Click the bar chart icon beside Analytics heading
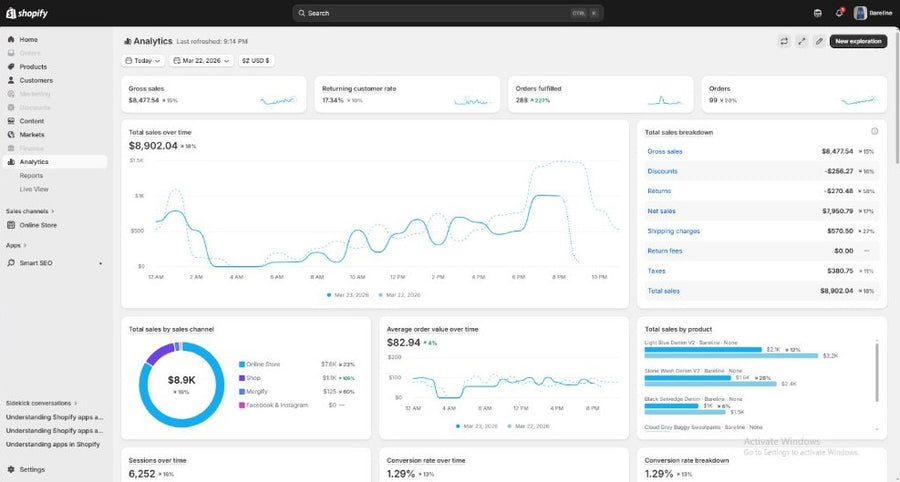Image resolution: width=900 pixels, height=482 pixels. tap(127, 41)
